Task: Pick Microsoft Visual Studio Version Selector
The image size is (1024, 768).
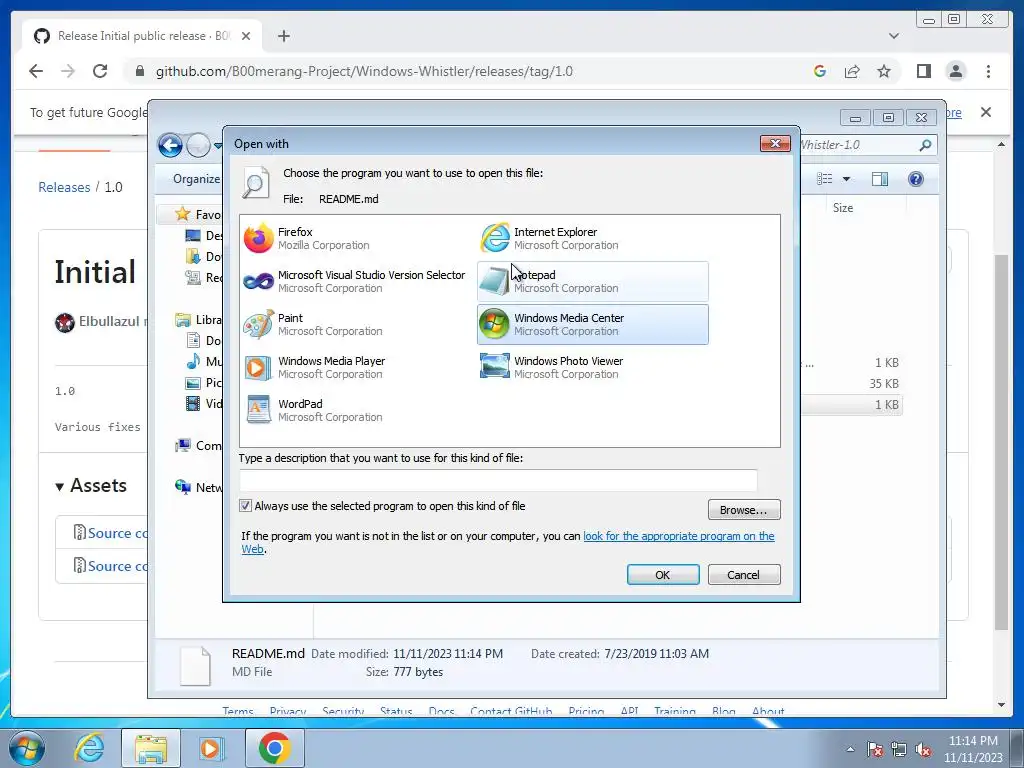Action: click(355, 281)
